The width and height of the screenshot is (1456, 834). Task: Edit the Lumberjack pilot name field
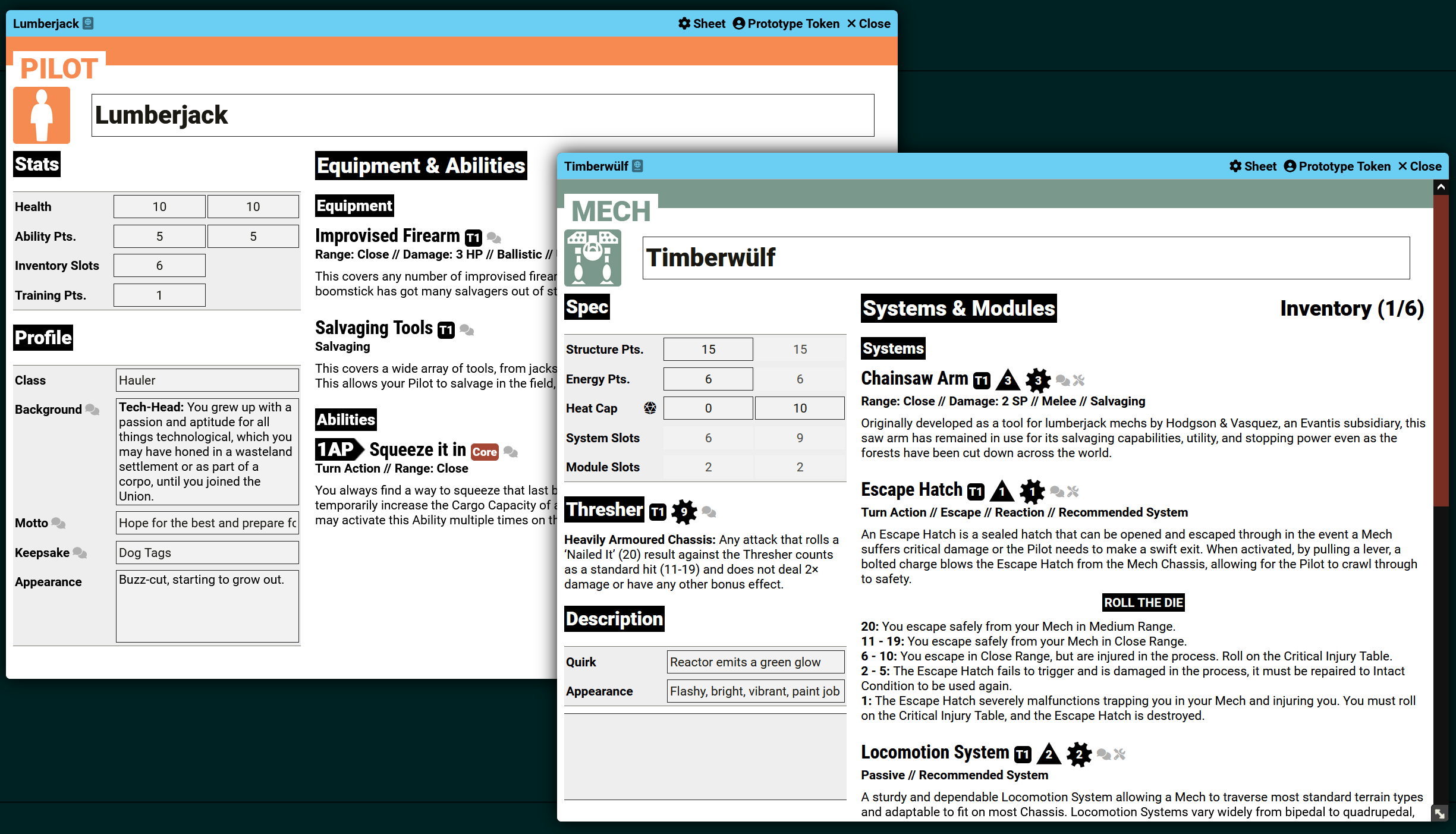coord(483,115)
